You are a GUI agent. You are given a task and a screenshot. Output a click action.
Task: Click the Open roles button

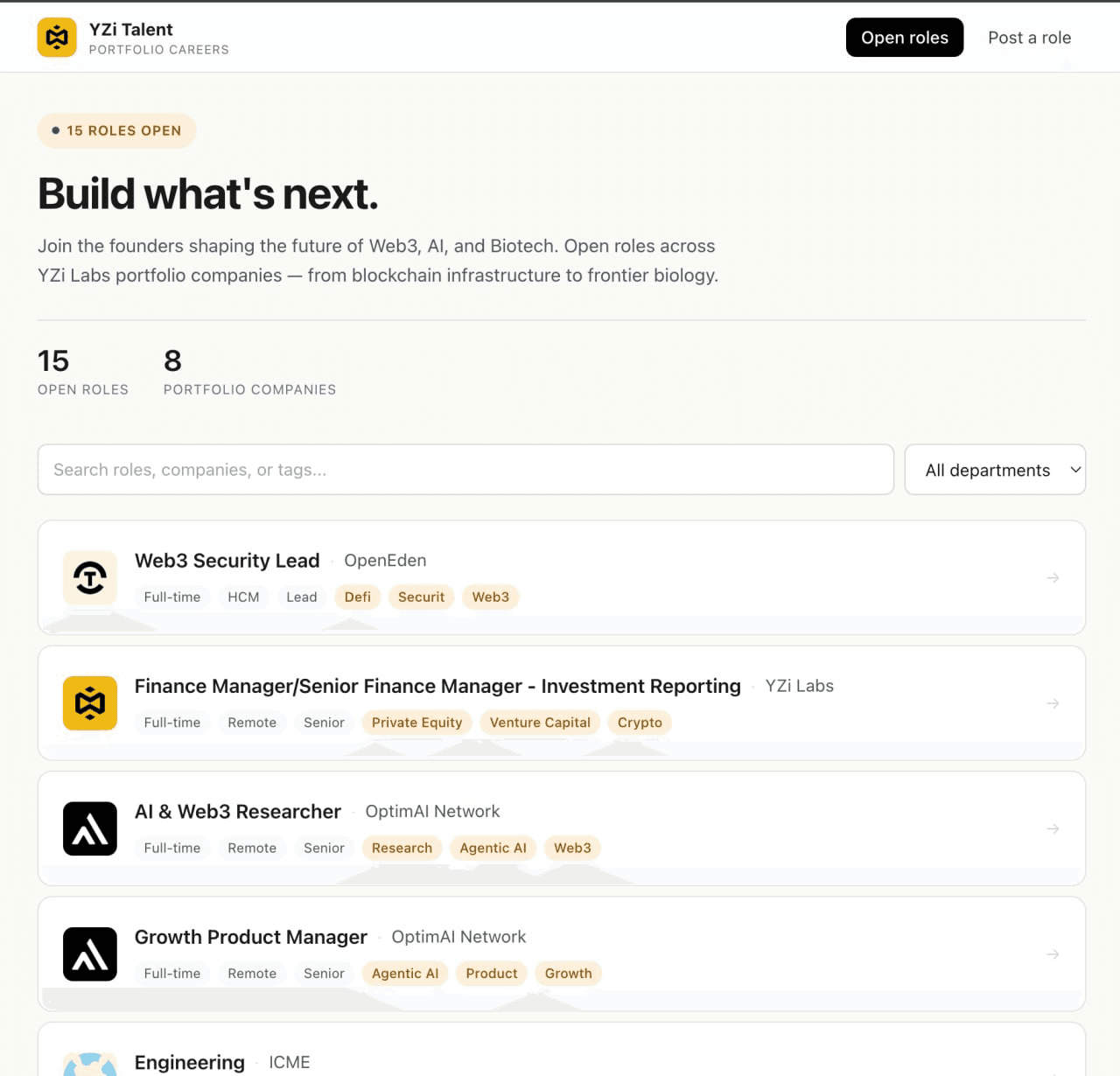(905, 38)
